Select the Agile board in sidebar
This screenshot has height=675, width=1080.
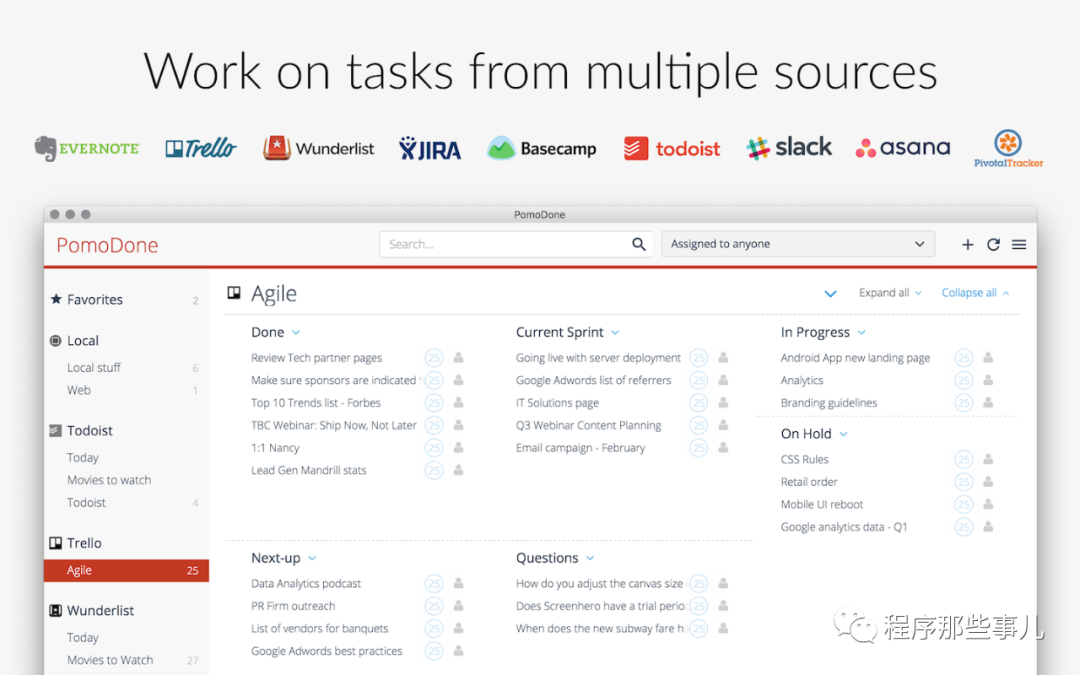126,570
